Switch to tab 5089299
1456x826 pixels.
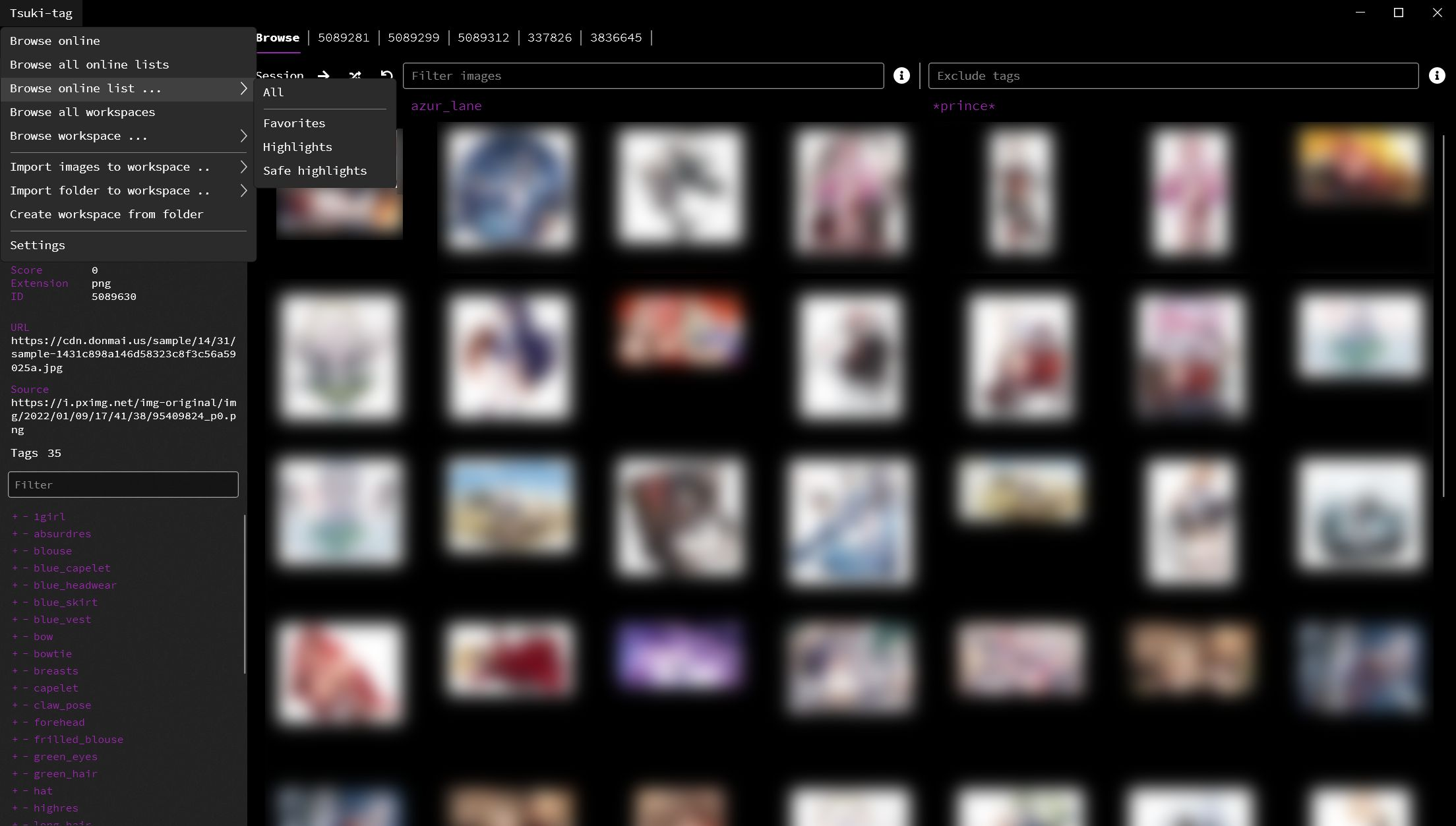[413, 38]
